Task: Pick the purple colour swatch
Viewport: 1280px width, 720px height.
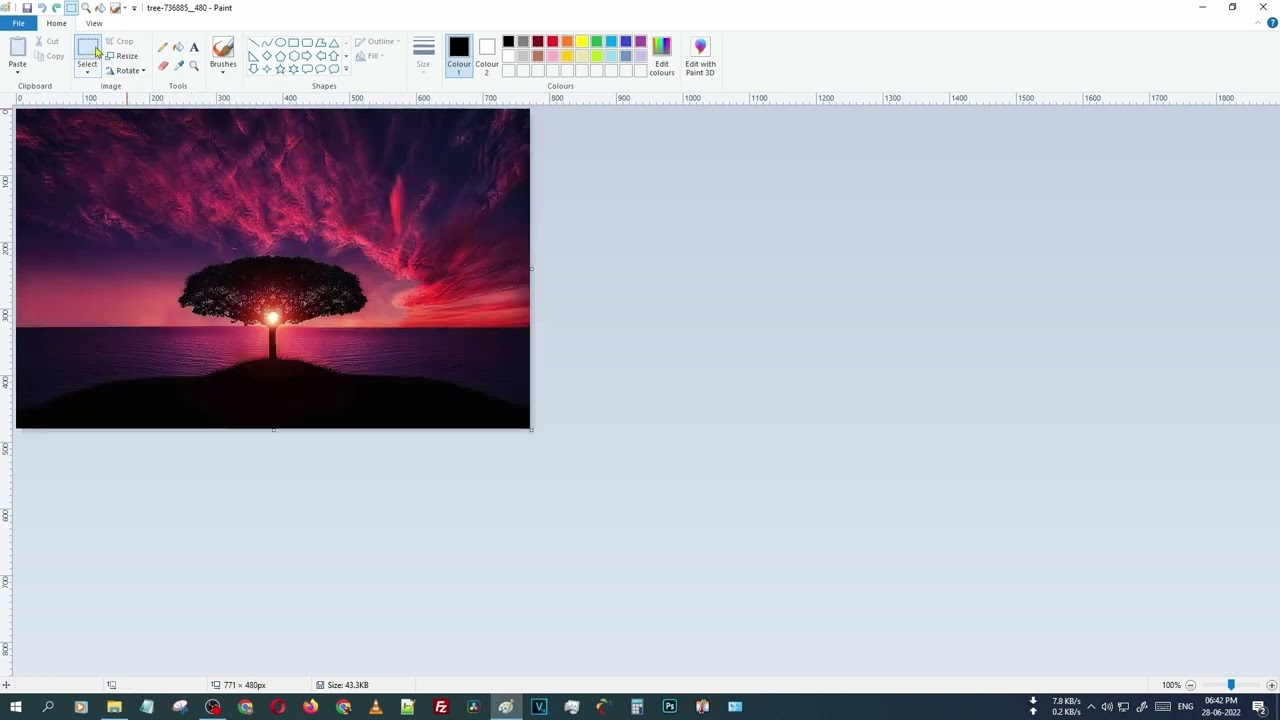Action: (641, 42)
